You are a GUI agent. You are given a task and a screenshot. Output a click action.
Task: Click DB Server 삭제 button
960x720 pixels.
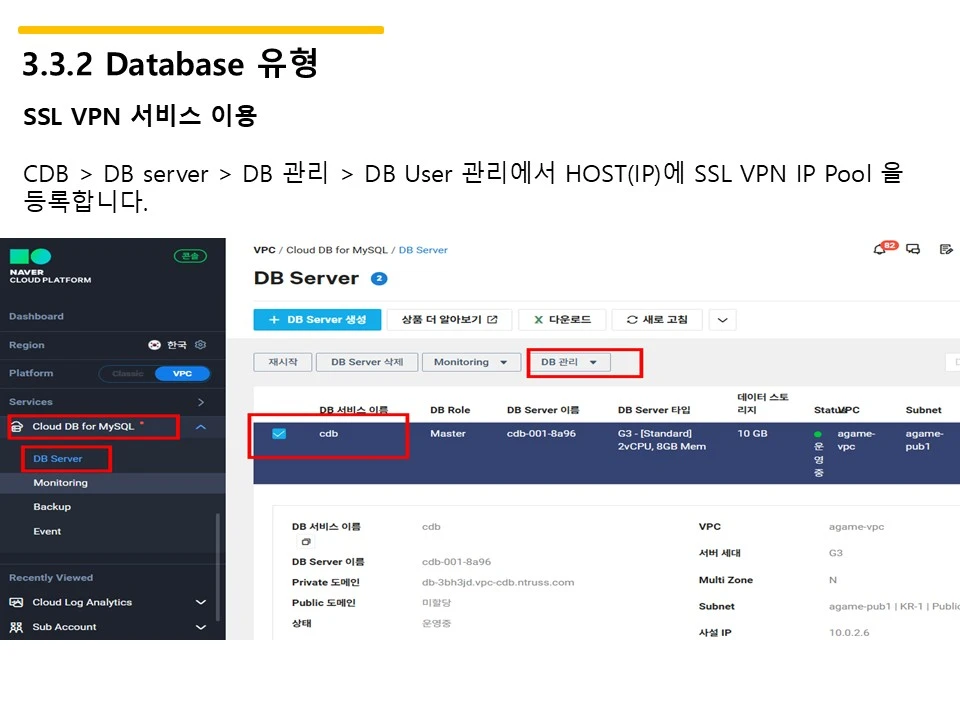367,362
